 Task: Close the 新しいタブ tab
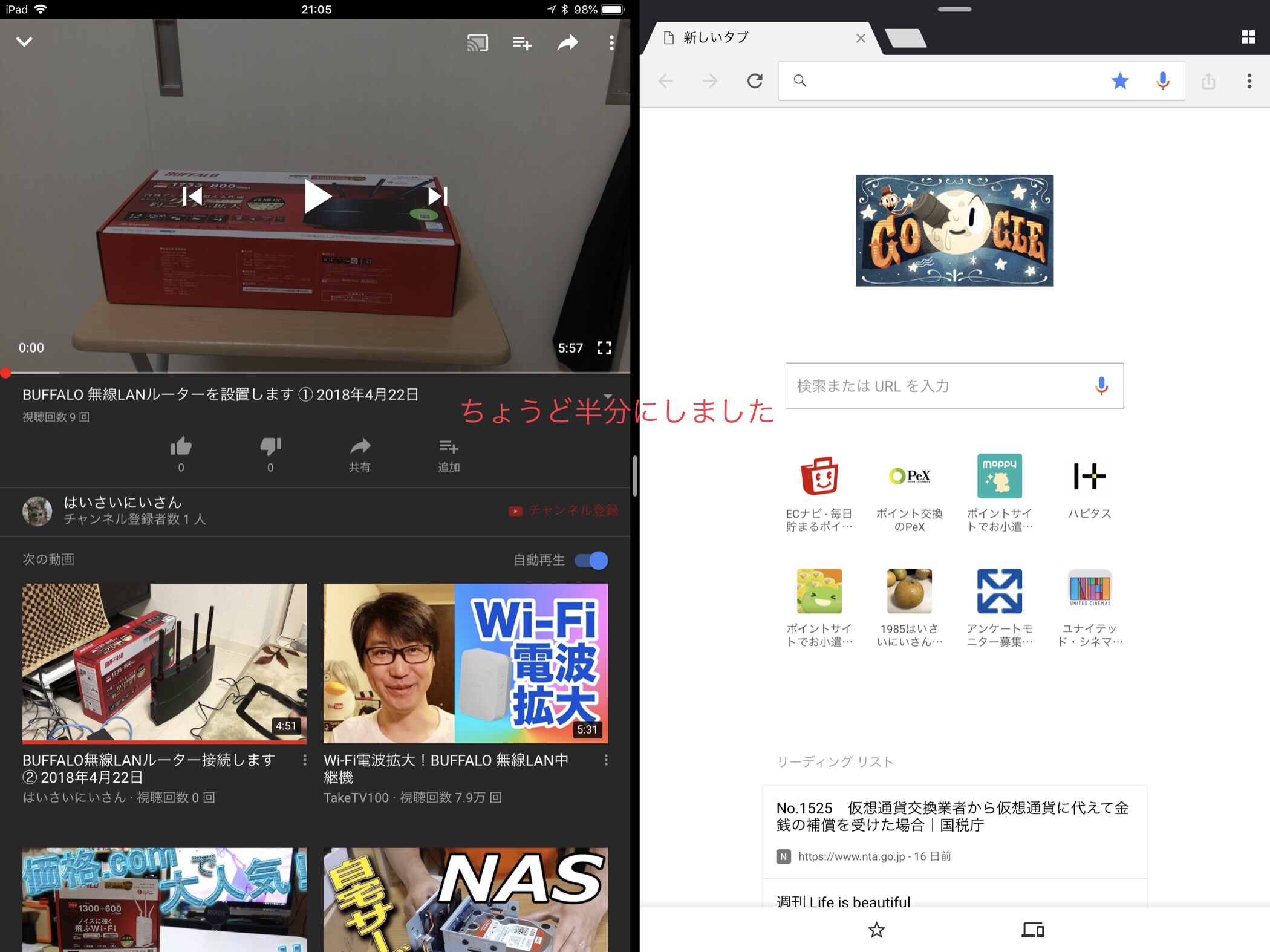tap(861, 38)
